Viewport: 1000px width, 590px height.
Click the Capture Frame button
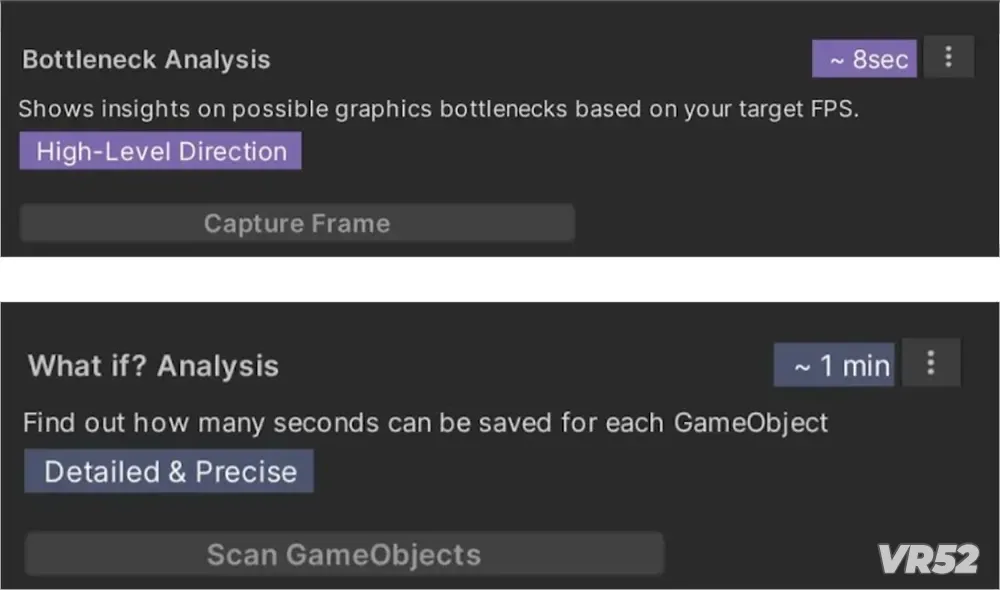pyautogui.click(x=297, y=223)
